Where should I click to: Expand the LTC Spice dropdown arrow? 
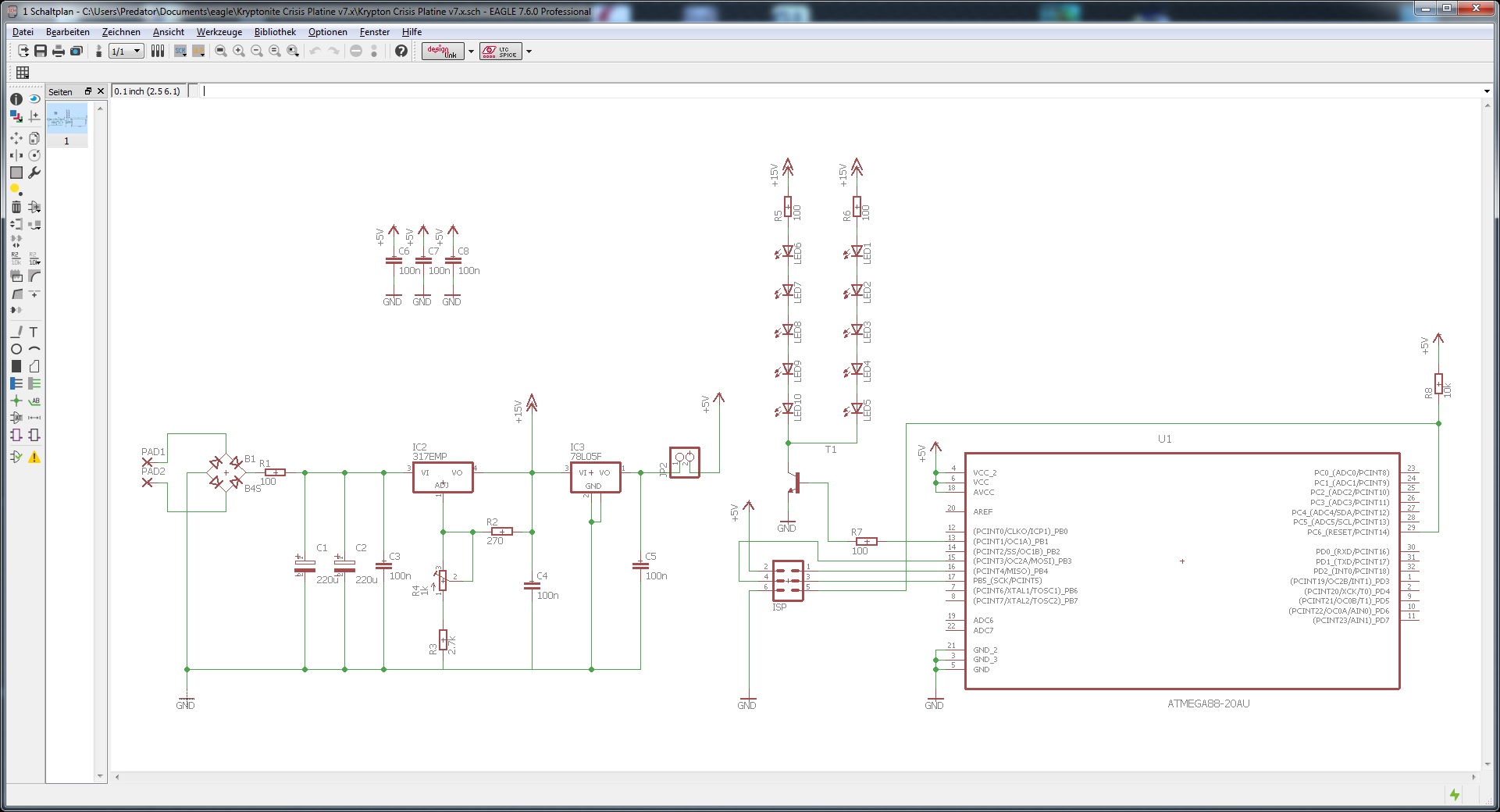pyautogui.click(x=529, y=52)
